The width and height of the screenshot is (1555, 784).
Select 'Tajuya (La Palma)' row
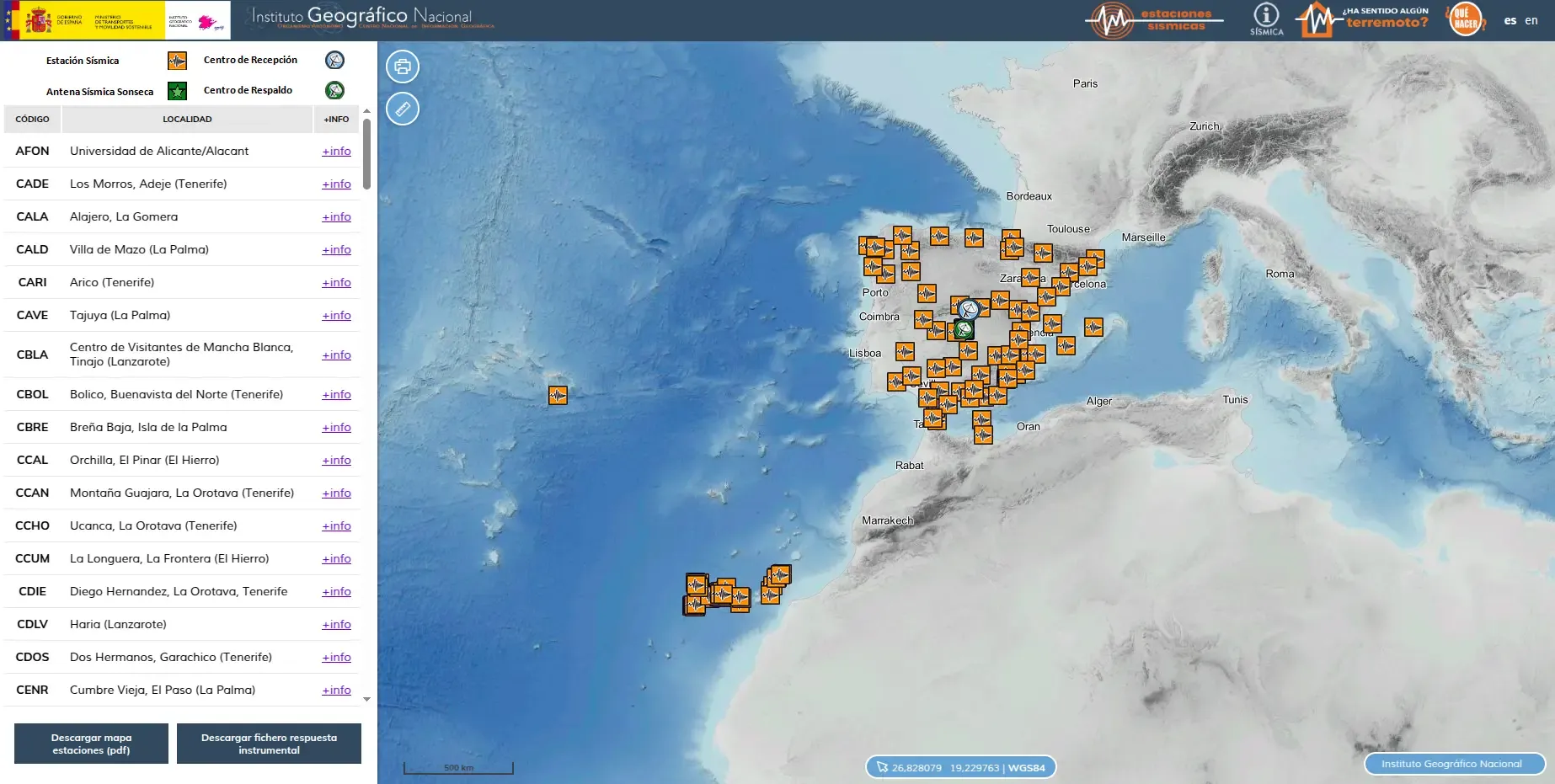tap(182, 315)
